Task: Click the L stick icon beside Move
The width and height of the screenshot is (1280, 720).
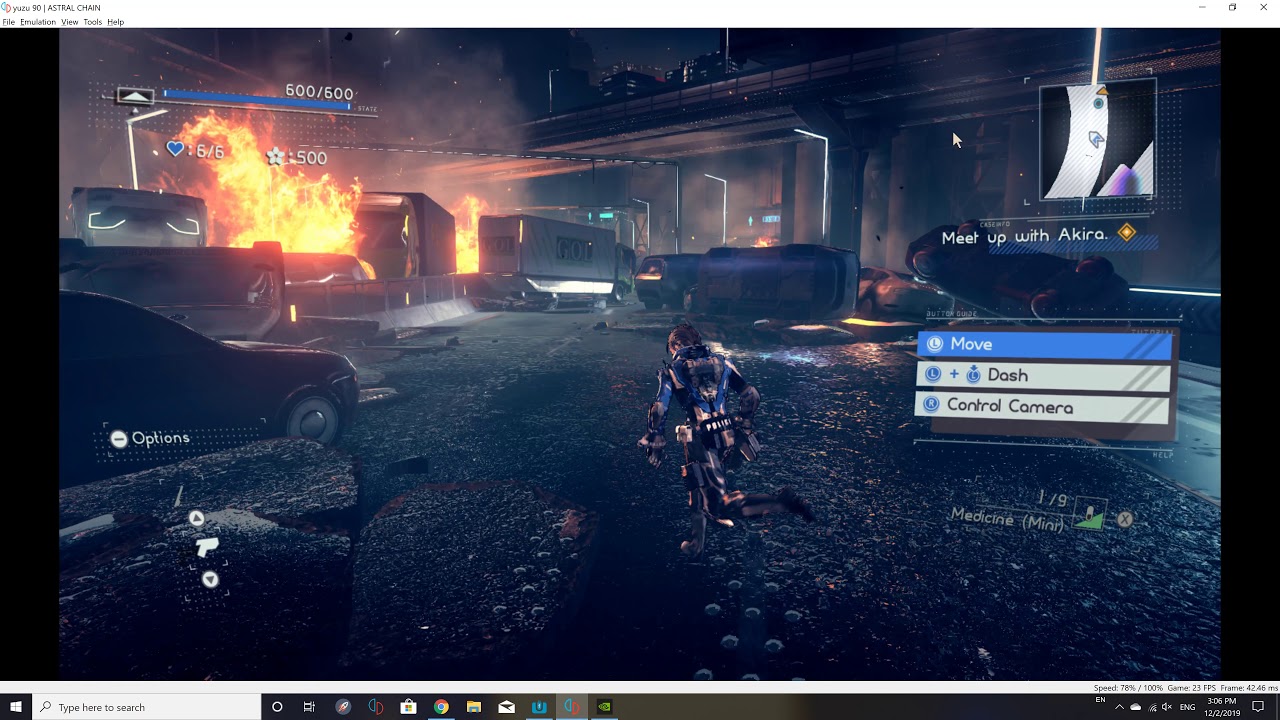Action: pos(935,344)
